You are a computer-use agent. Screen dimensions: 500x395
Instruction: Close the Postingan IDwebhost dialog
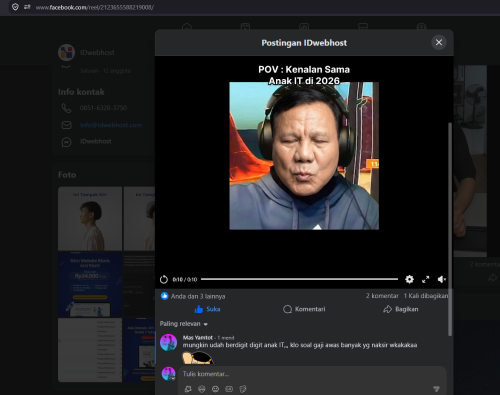(439, 42)
